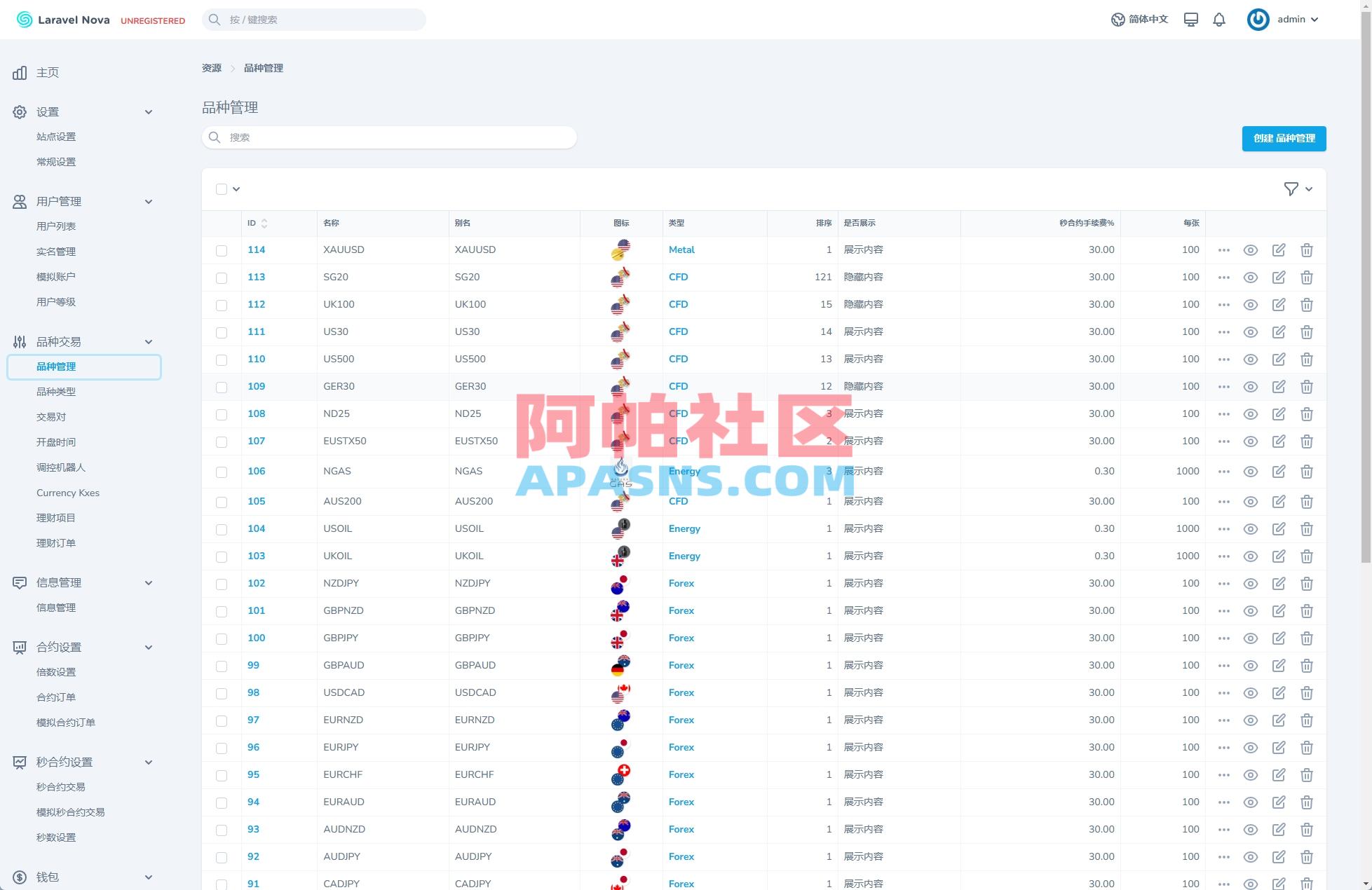Click the fullscreen monitor icon in header

pyautogui.click(x=1190, y=19)
